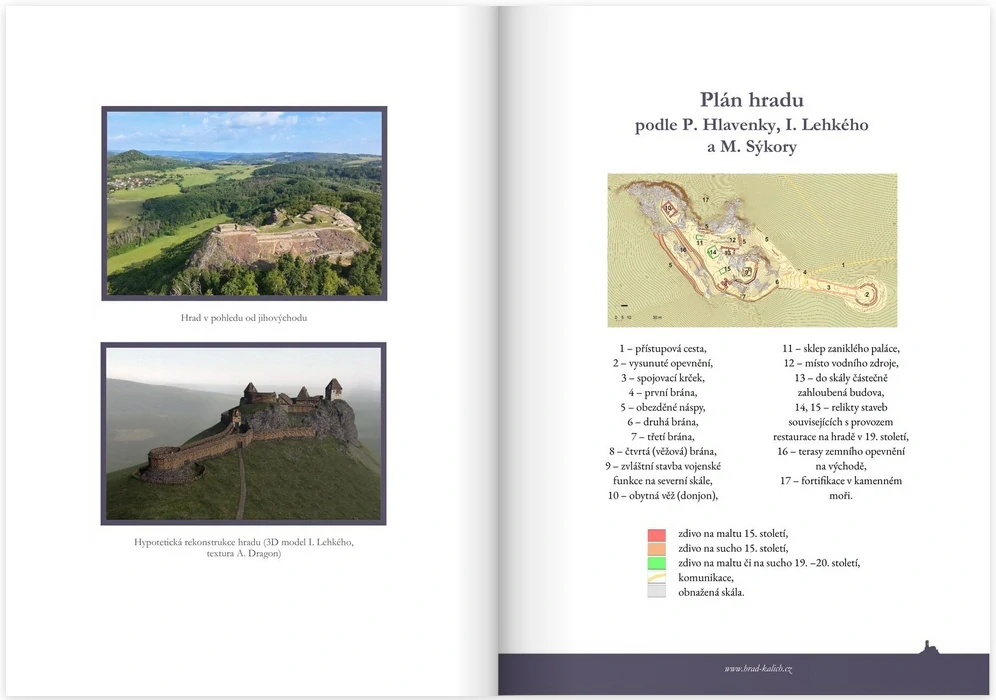Pick the orange dry masonry legend swatch
This screenshot has width=996, height=700.
656,549
